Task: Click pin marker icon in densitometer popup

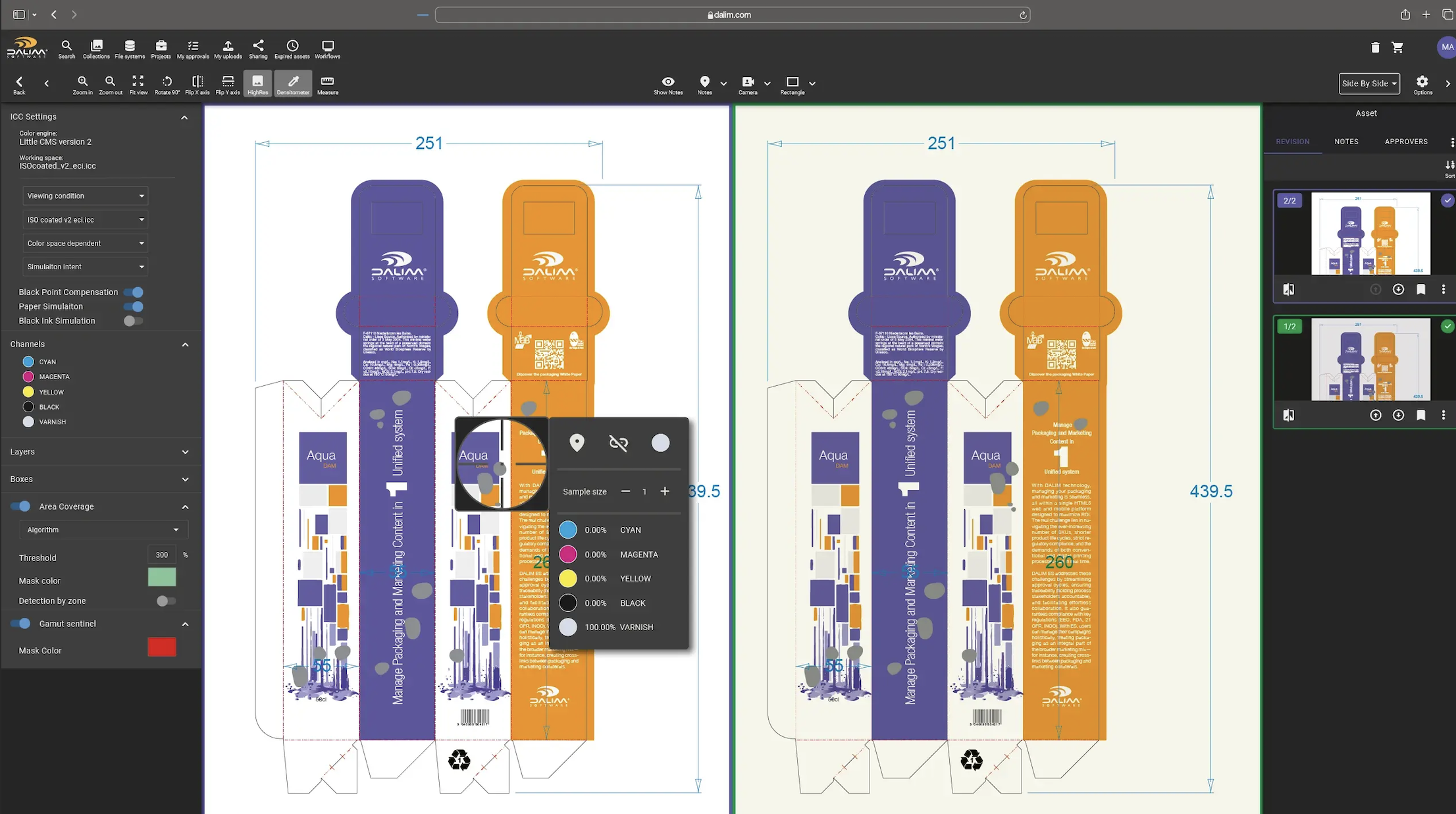Action: point(577,443)
